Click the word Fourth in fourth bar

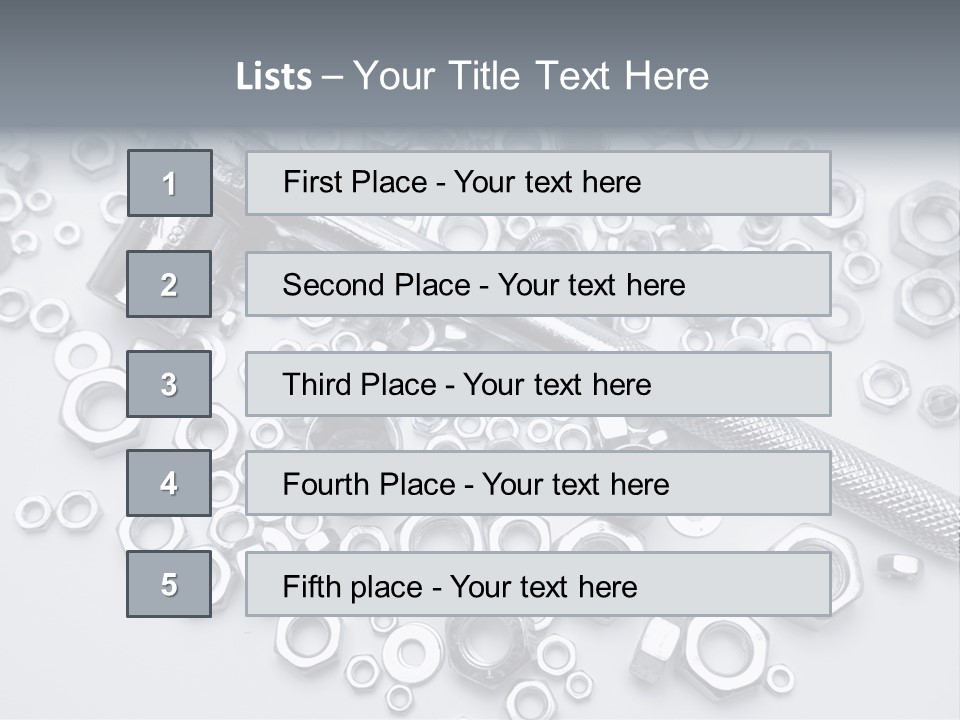pos(326,485)
